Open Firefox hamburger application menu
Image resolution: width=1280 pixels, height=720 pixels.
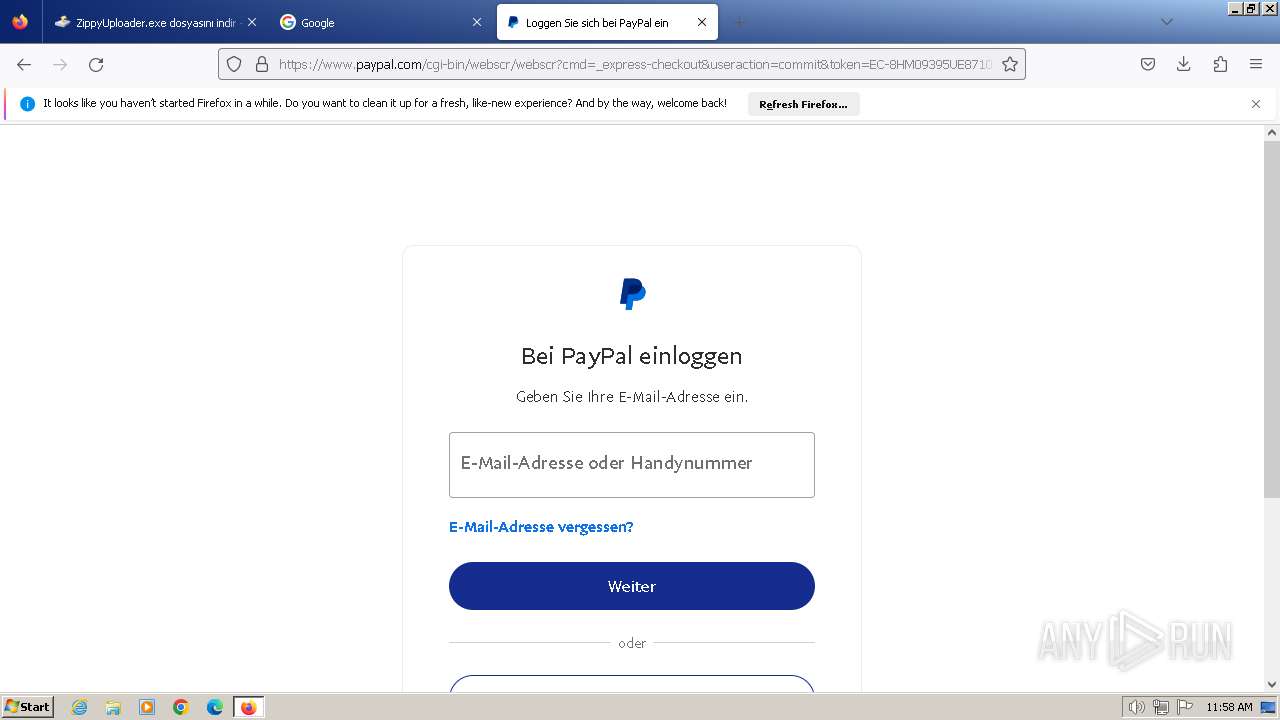(x=1256, y=64)
